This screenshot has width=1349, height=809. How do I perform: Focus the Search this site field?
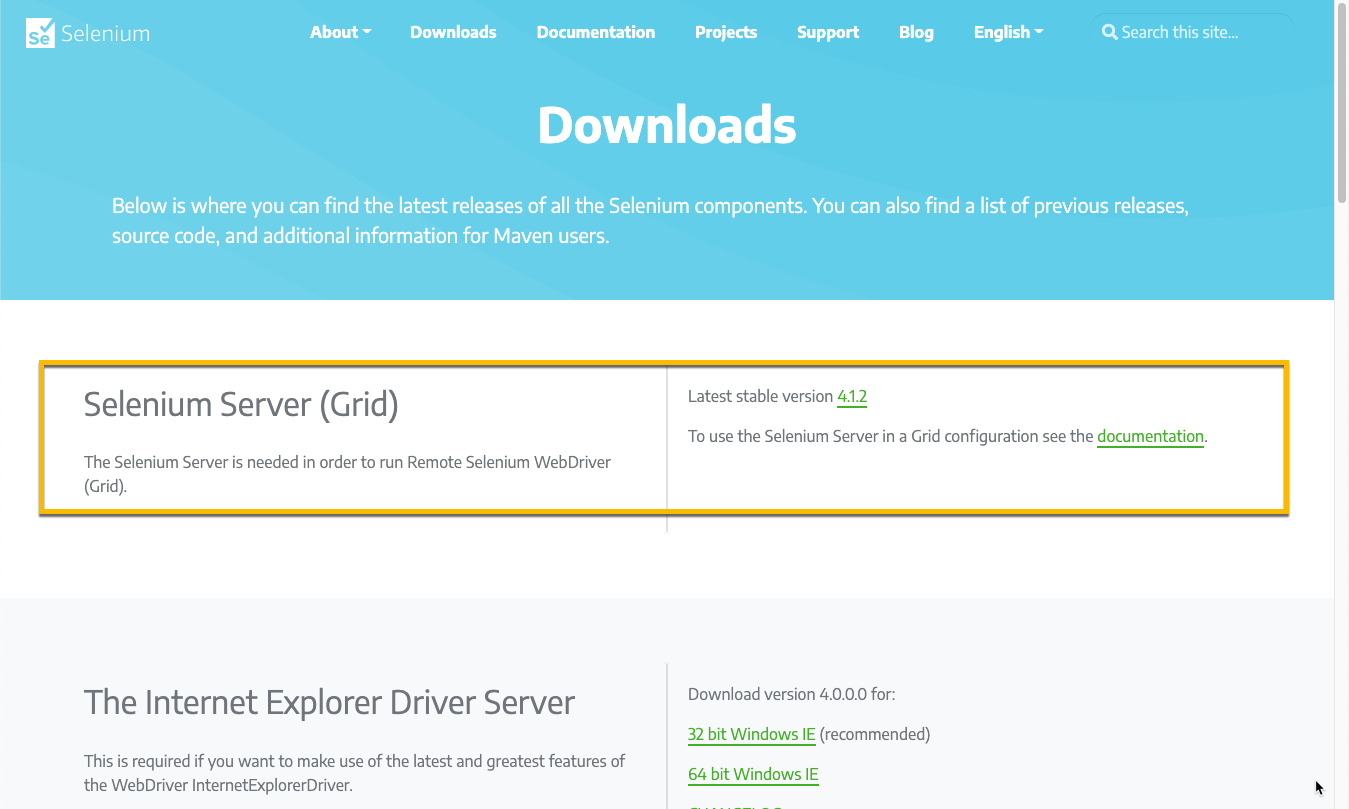click(x=1192, y=32)
